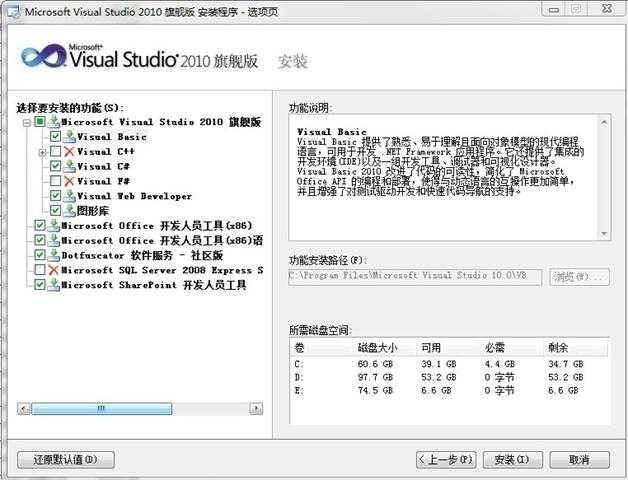Select the Visual Web Developer tree label
The height and width of the screenshot is (480, 628).
tap(134, 196)
